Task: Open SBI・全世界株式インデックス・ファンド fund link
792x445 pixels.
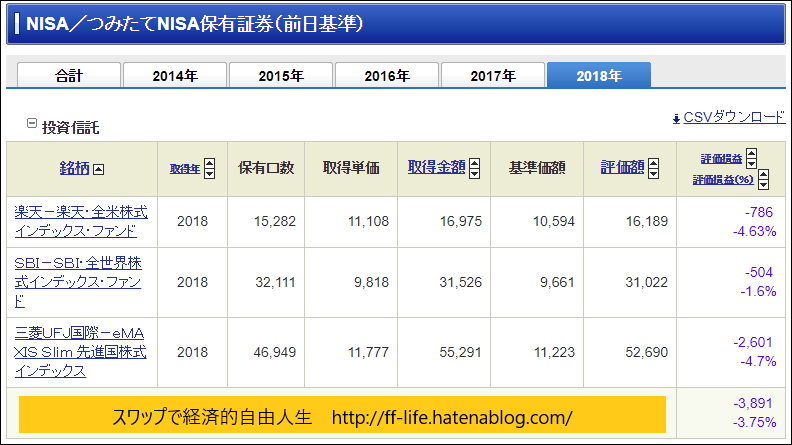Action: point(78,282)
